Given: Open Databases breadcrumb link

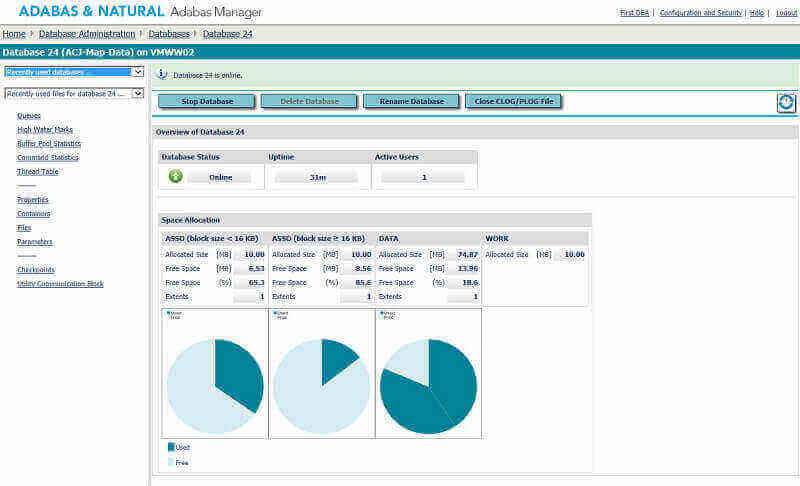Looking at the screenshot, I should click(169, 34).
